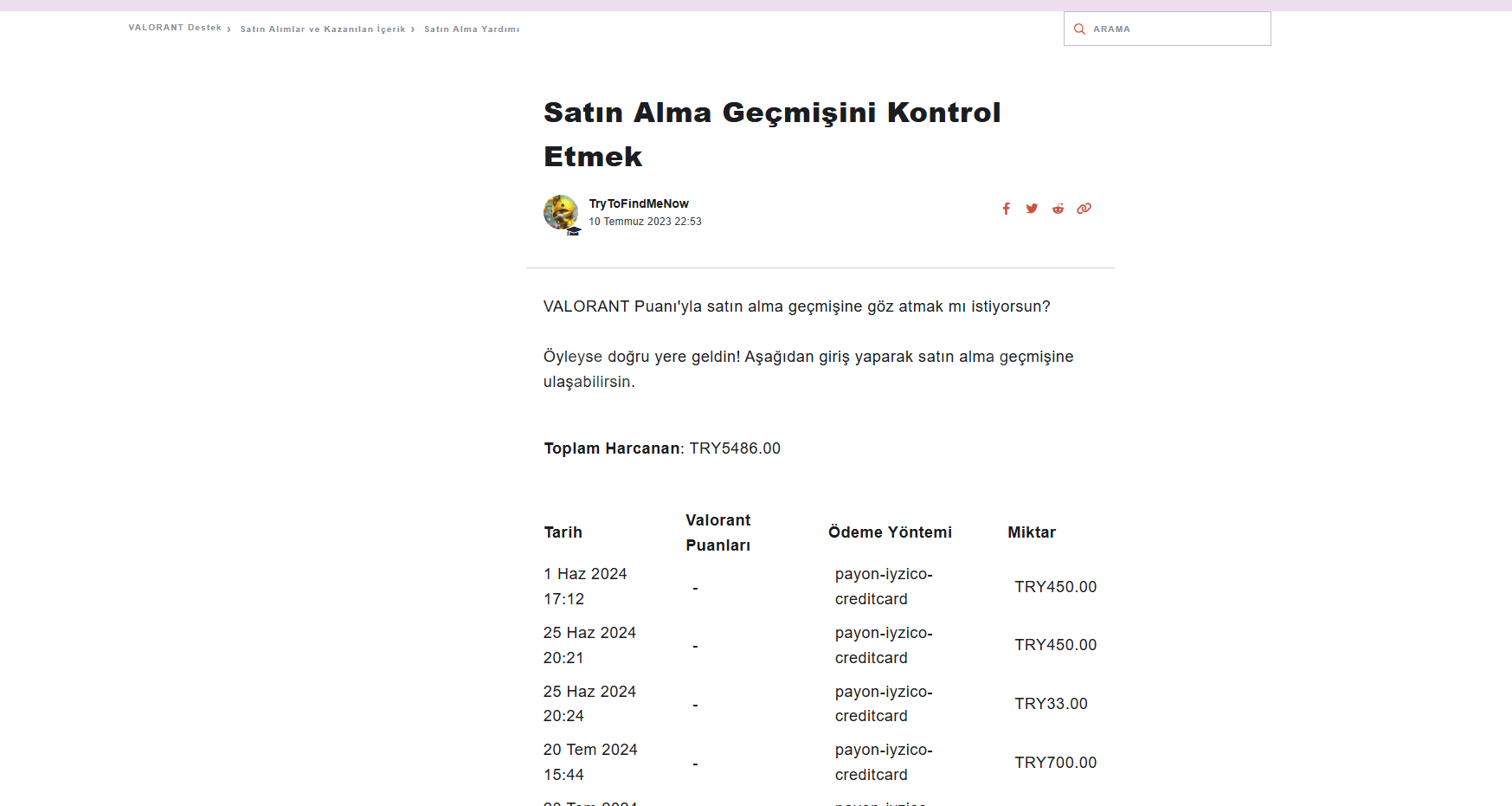Image resolution: width=1512 pixels, height=806 pixels.
Task: Share the article on Twitter
Action: (x=1032, y=209)
